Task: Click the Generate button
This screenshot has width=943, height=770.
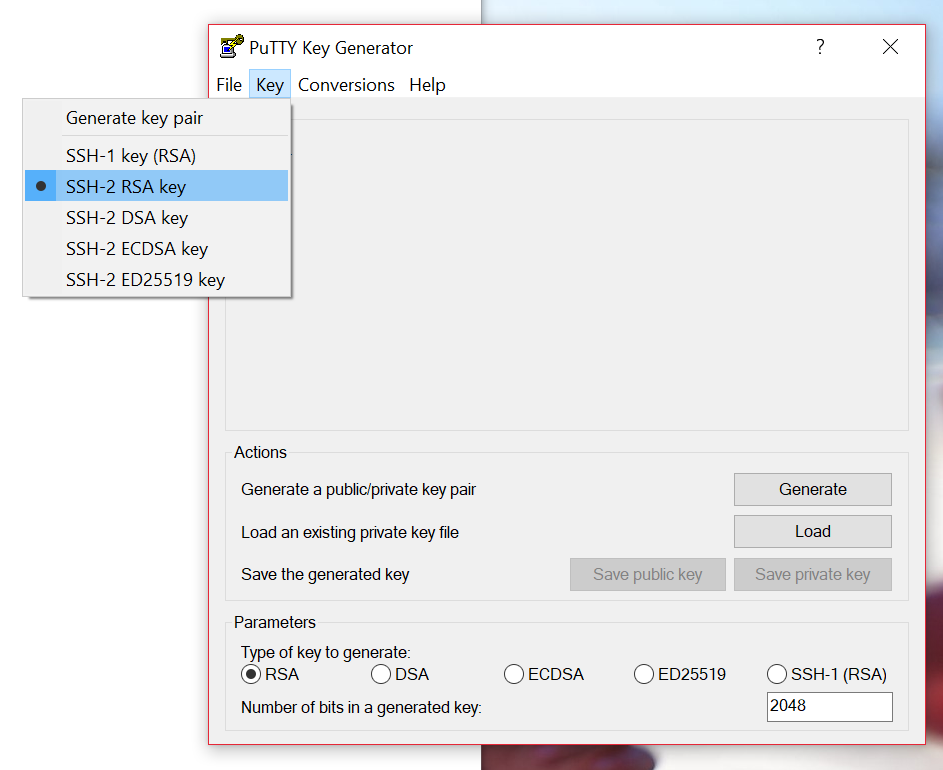Action: pyautogui.click(x=812, y=489)
